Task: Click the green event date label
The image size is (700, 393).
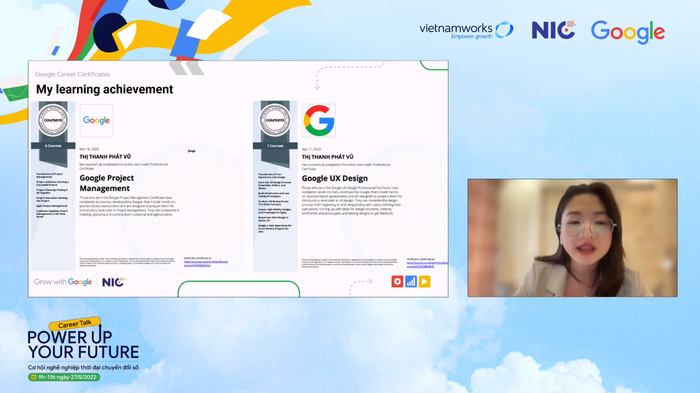Action: 64,377
